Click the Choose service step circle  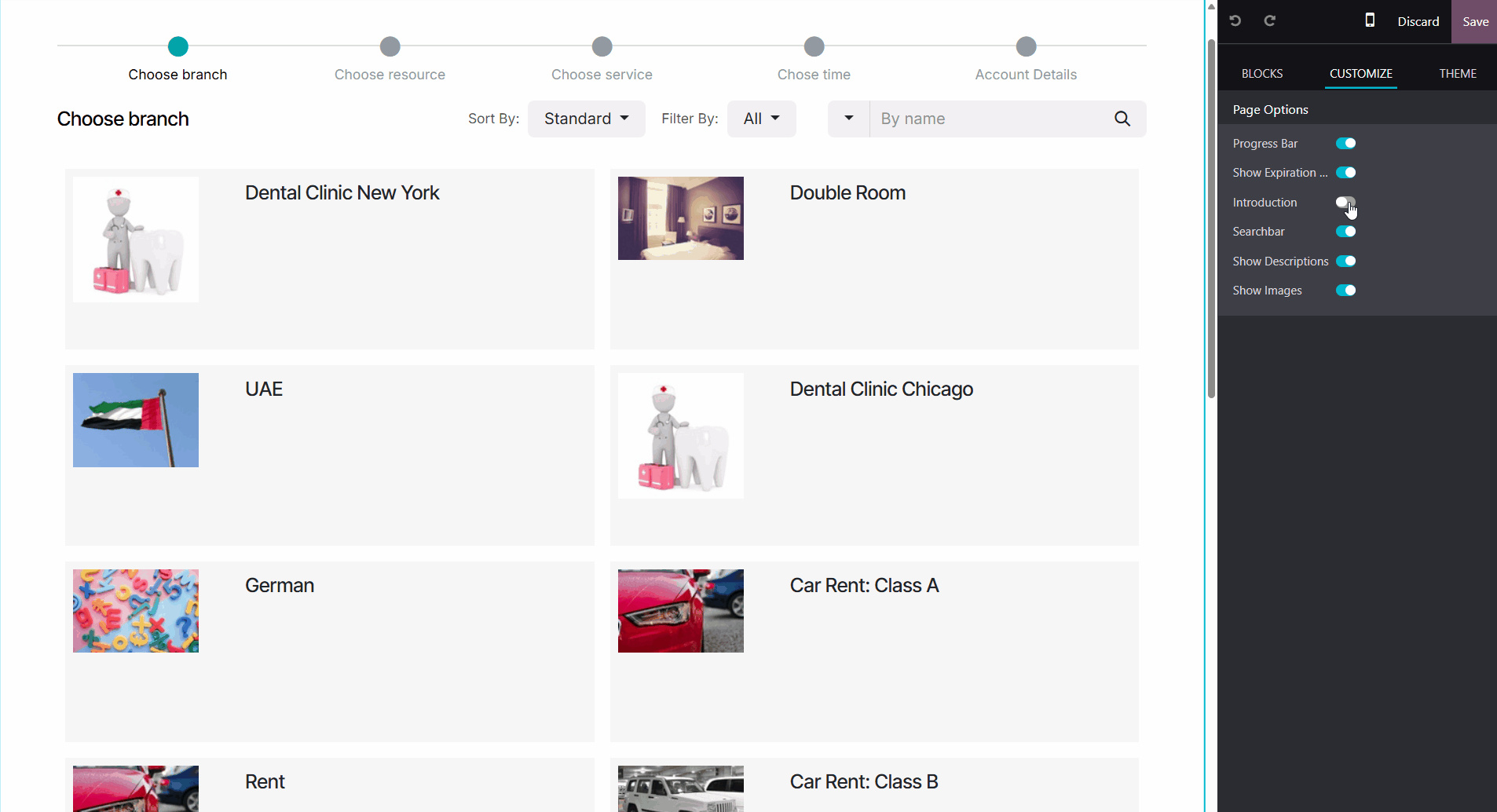602,46
